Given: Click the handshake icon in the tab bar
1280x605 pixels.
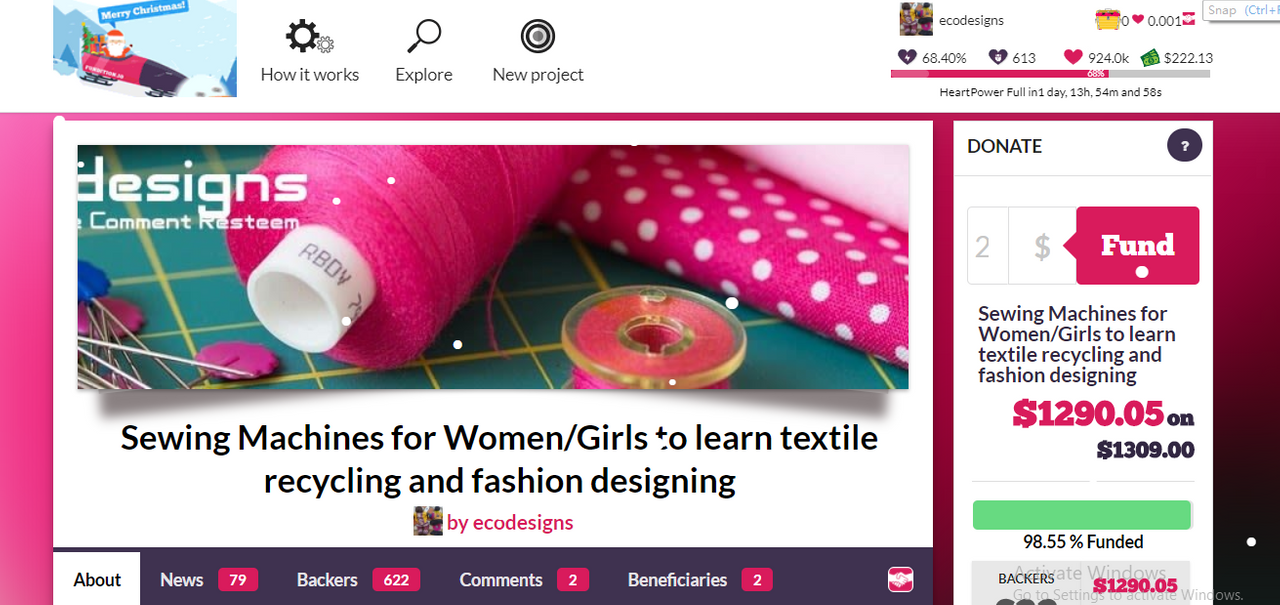Looking at the screenshot, I should pos(900,579).
